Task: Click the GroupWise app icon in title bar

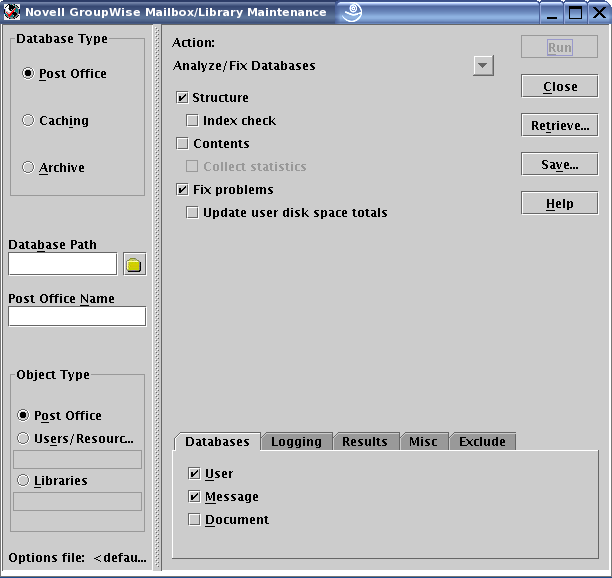Action: click(x=12, y=12)
